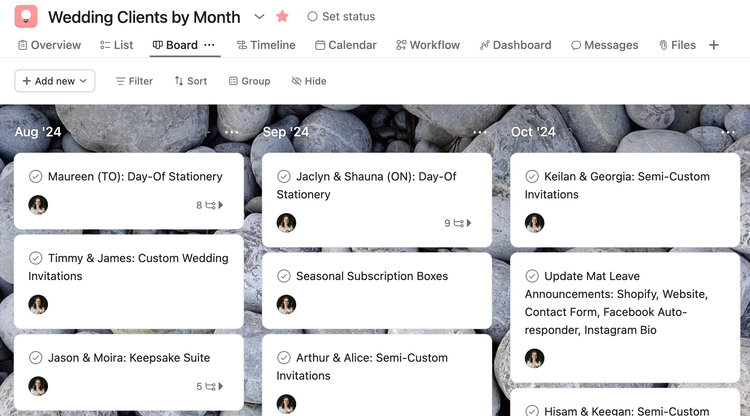This screenshot has height=416, width=750.
Task: Expand 9 subtasks on Jaclyn & Shauna card
Action: [x=458, y=223]
